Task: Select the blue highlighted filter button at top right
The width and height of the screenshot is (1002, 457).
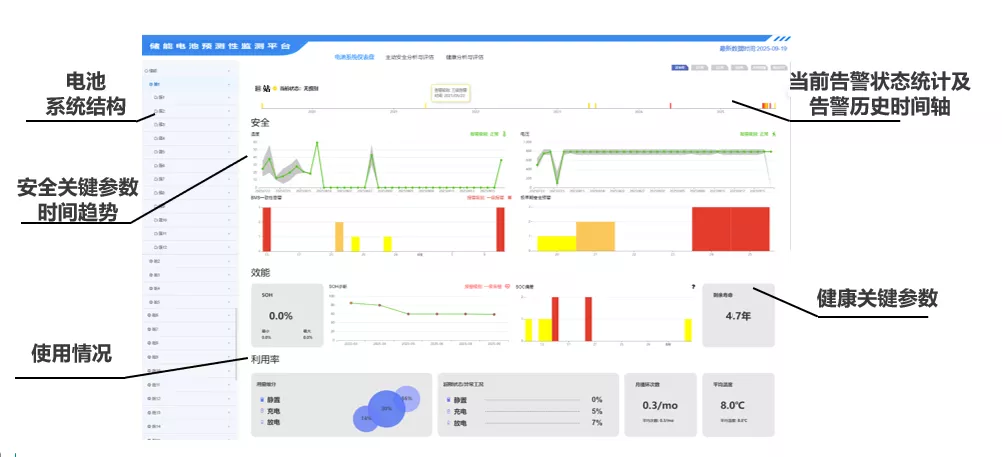Action: click(x=679, y=66)
